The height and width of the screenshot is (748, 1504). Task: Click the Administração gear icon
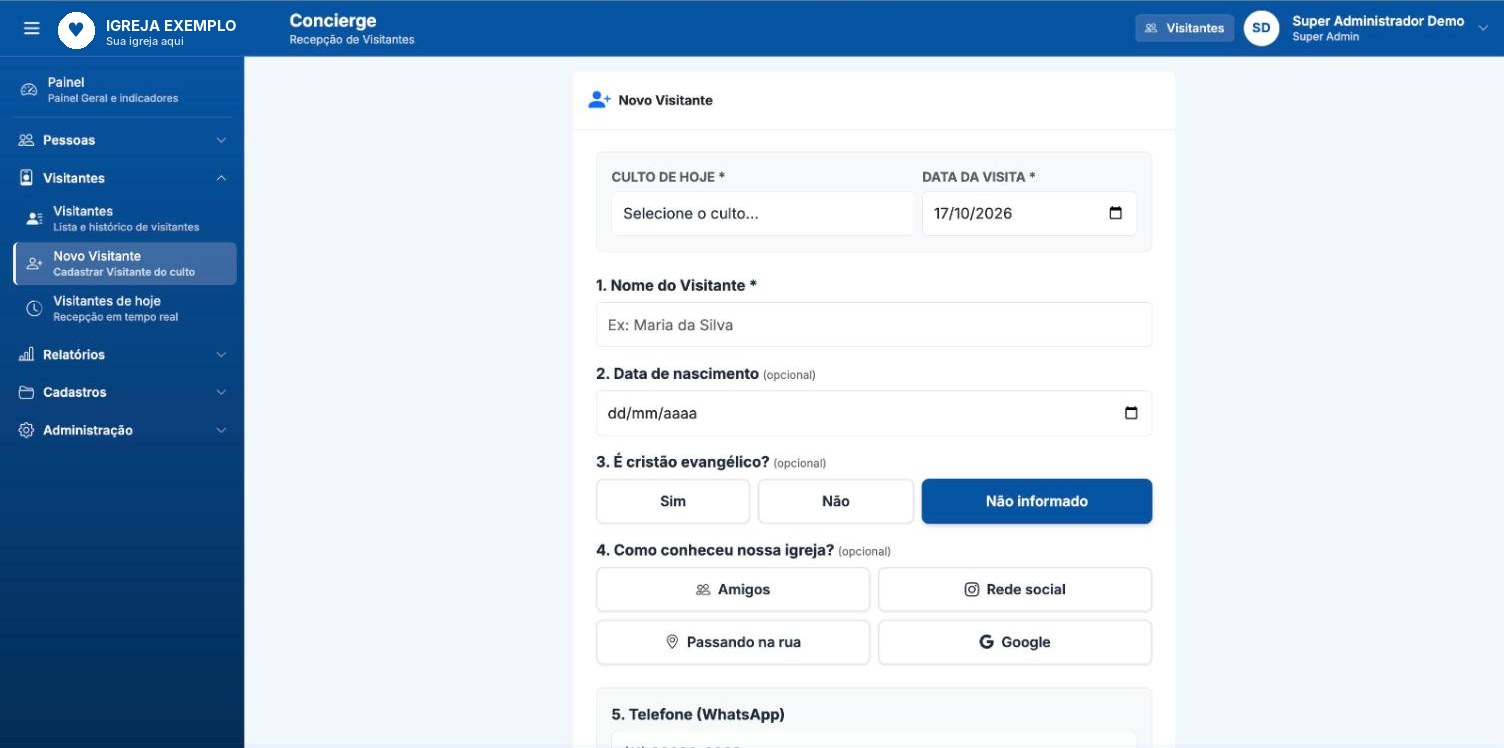[27, 430]
